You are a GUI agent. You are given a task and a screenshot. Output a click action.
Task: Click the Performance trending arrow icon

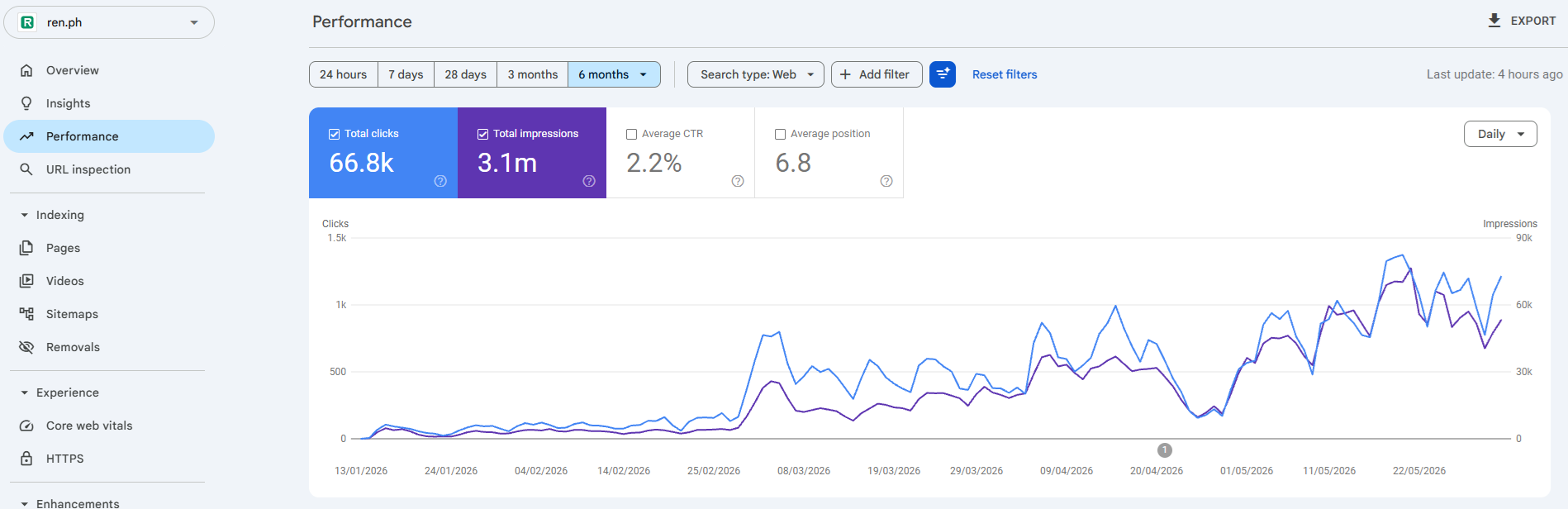pyautogui.click(x=26, y=136)
